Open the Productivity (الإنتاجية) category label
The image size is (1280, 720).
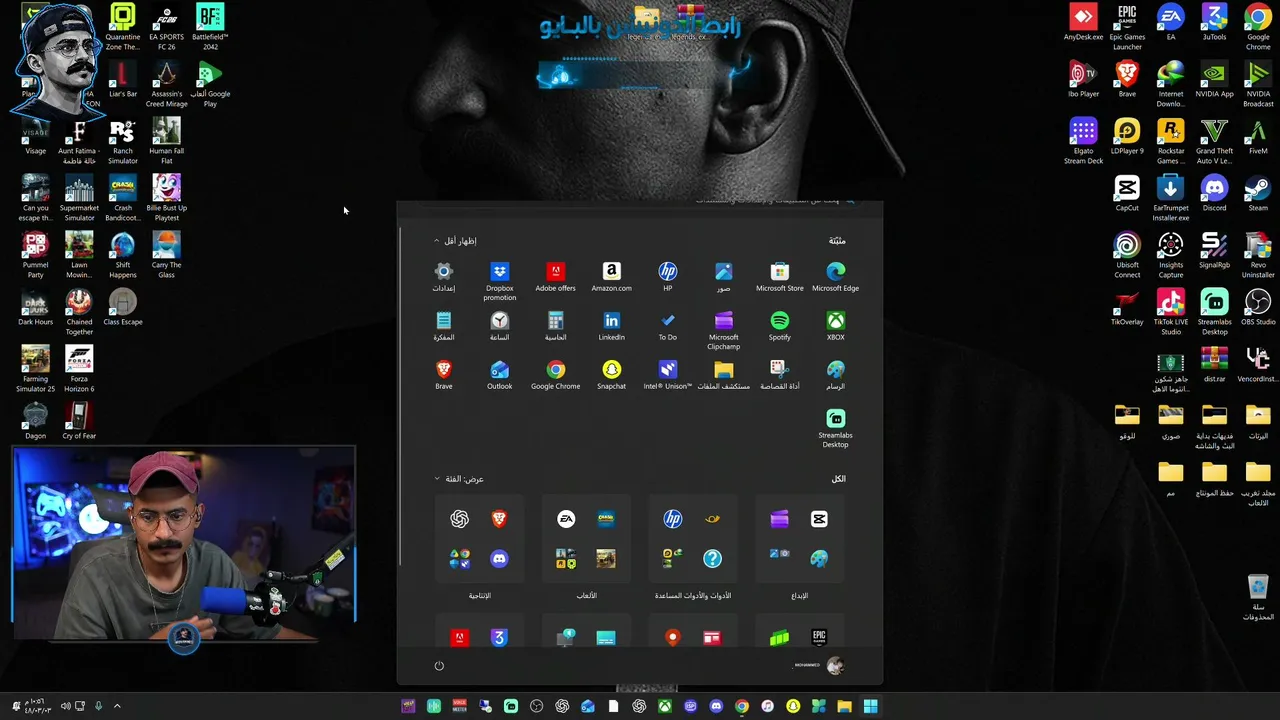[480, 596]
